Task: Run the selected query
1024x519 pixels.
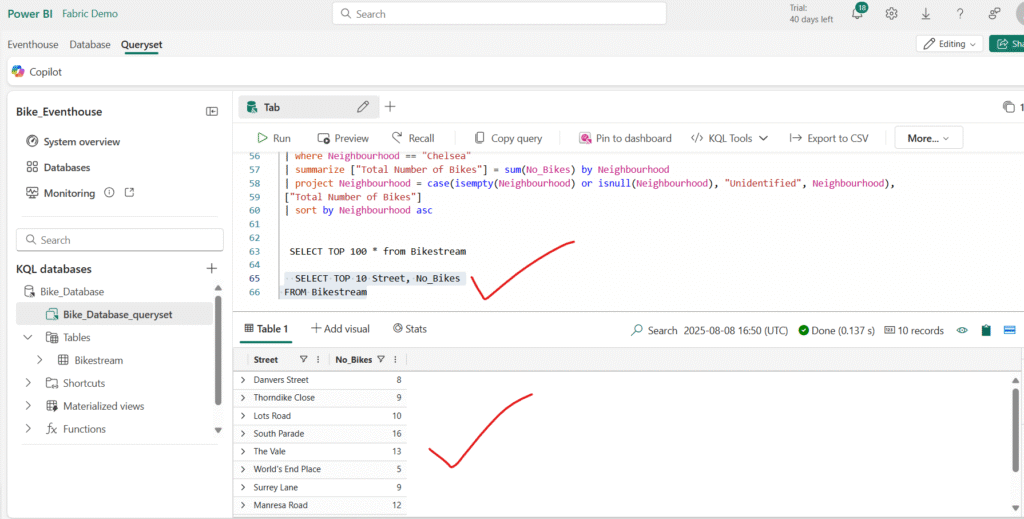Action: coord(274,138)
